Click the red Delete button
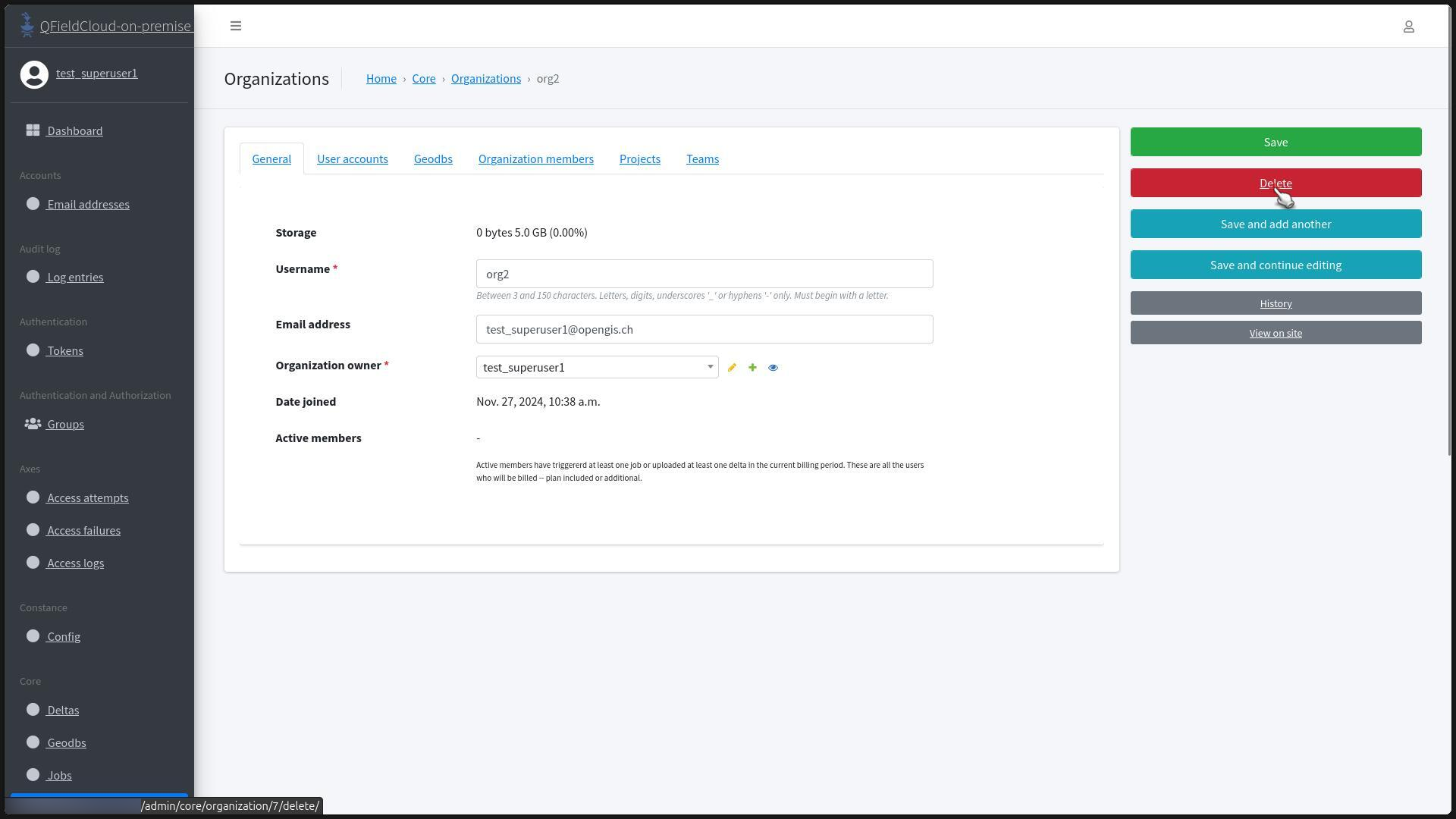 (x=1275, y=184)
